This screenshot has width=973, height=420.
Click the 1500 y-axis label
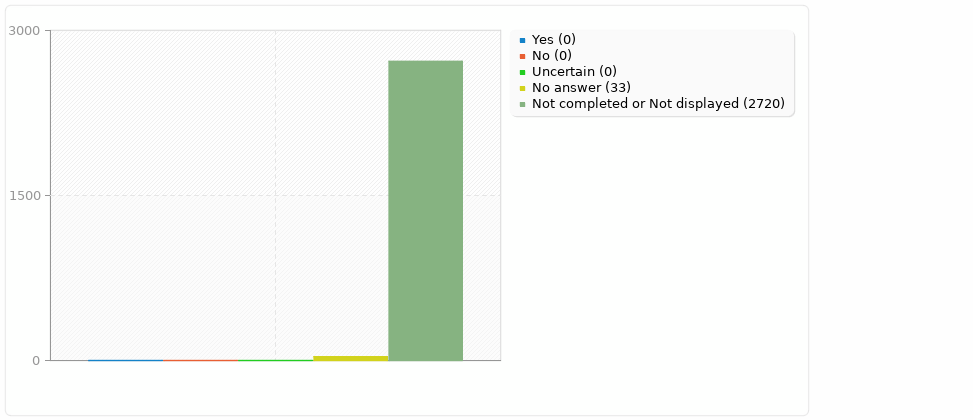point(24,196)
